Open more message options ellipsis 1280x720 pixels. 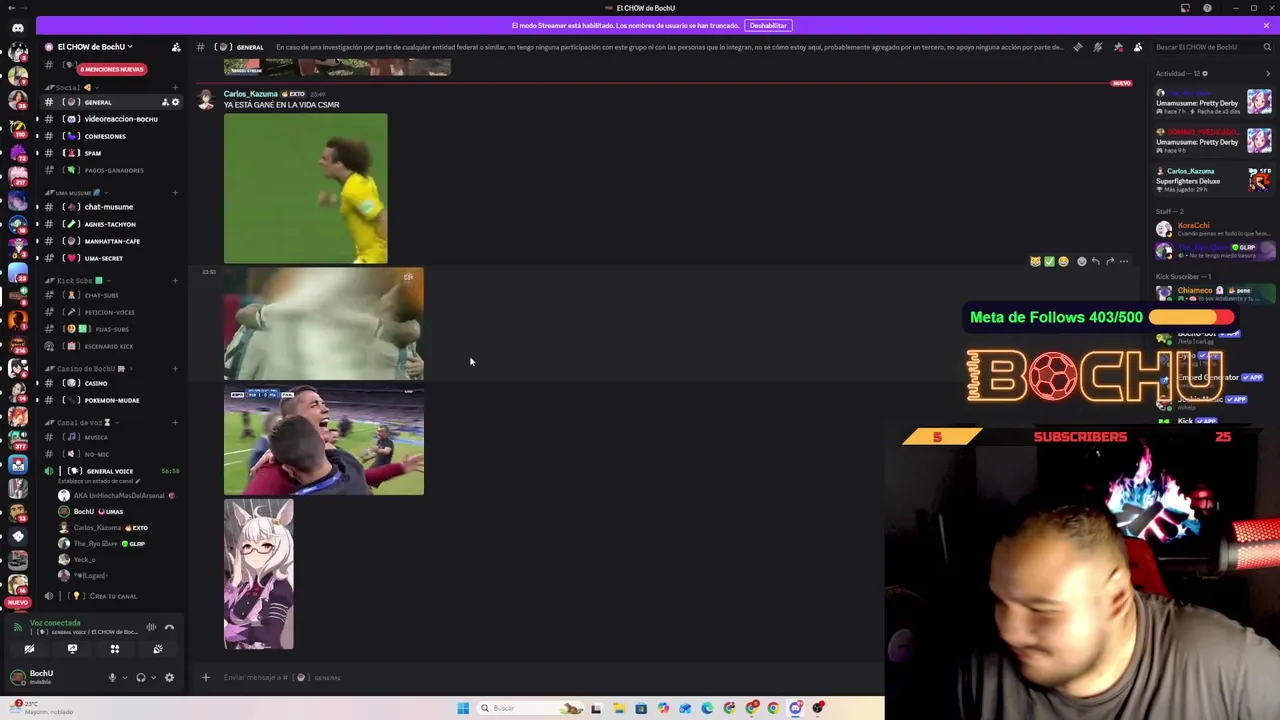(1124, 262)
